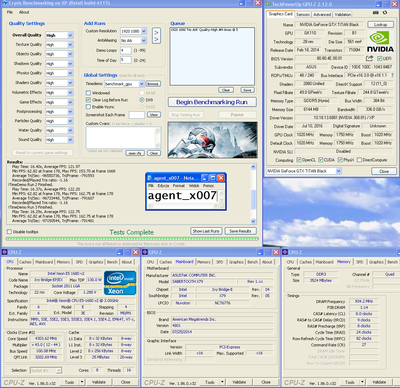
Task: Minimize the agent_x007 Notepad window
Action: [x=205, y=178]
